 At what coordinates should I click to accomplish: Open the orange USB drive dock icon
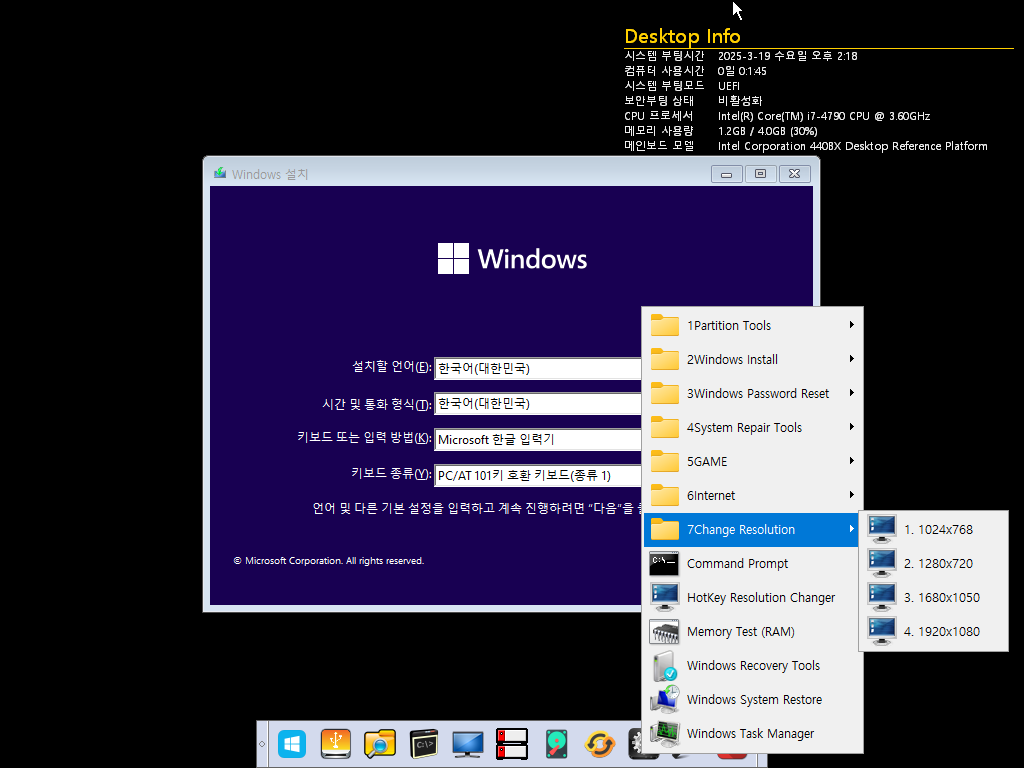tap(336, 744)
